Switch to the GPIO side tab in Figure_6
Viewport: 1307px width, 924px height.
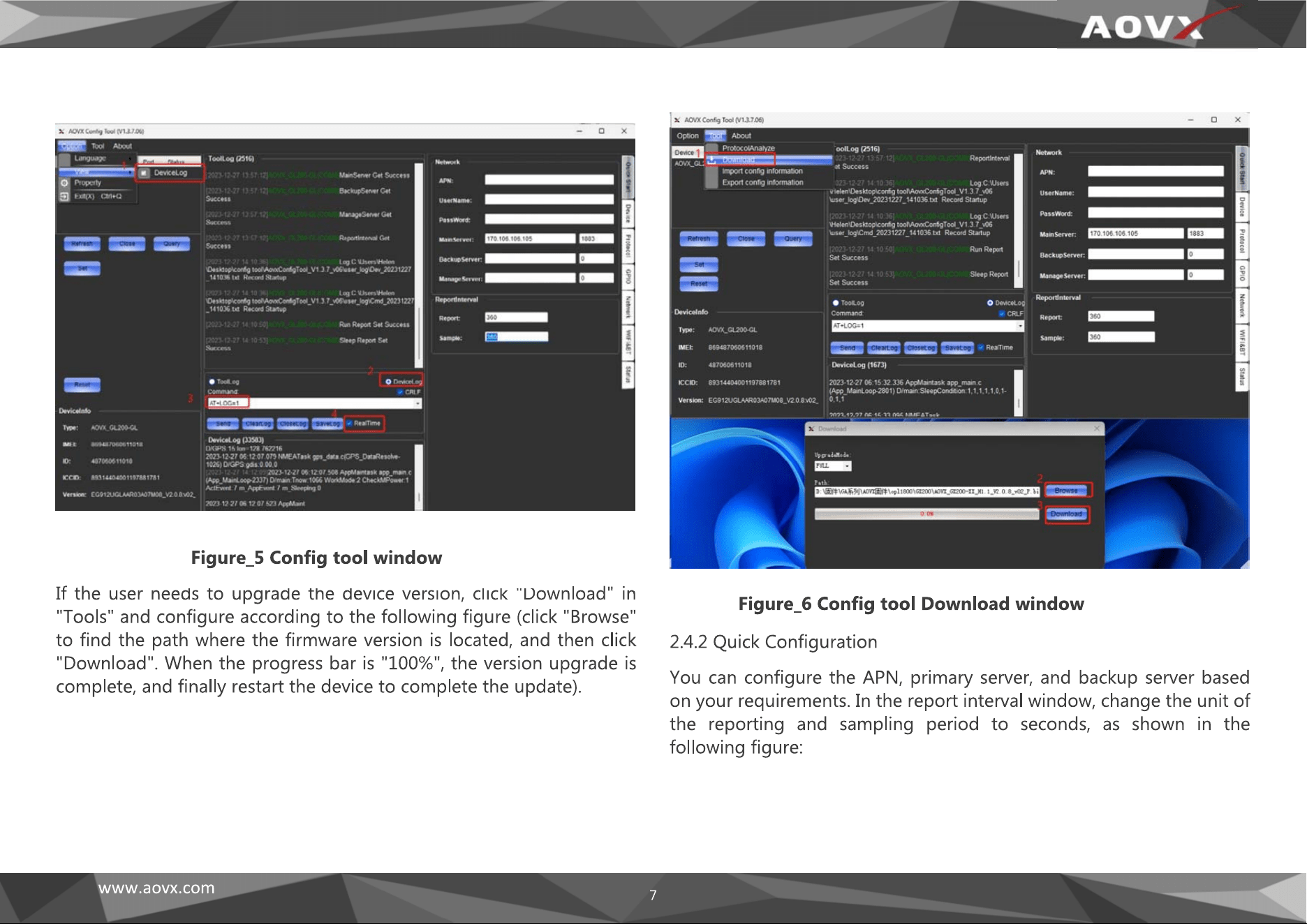tap(1242, 273)
